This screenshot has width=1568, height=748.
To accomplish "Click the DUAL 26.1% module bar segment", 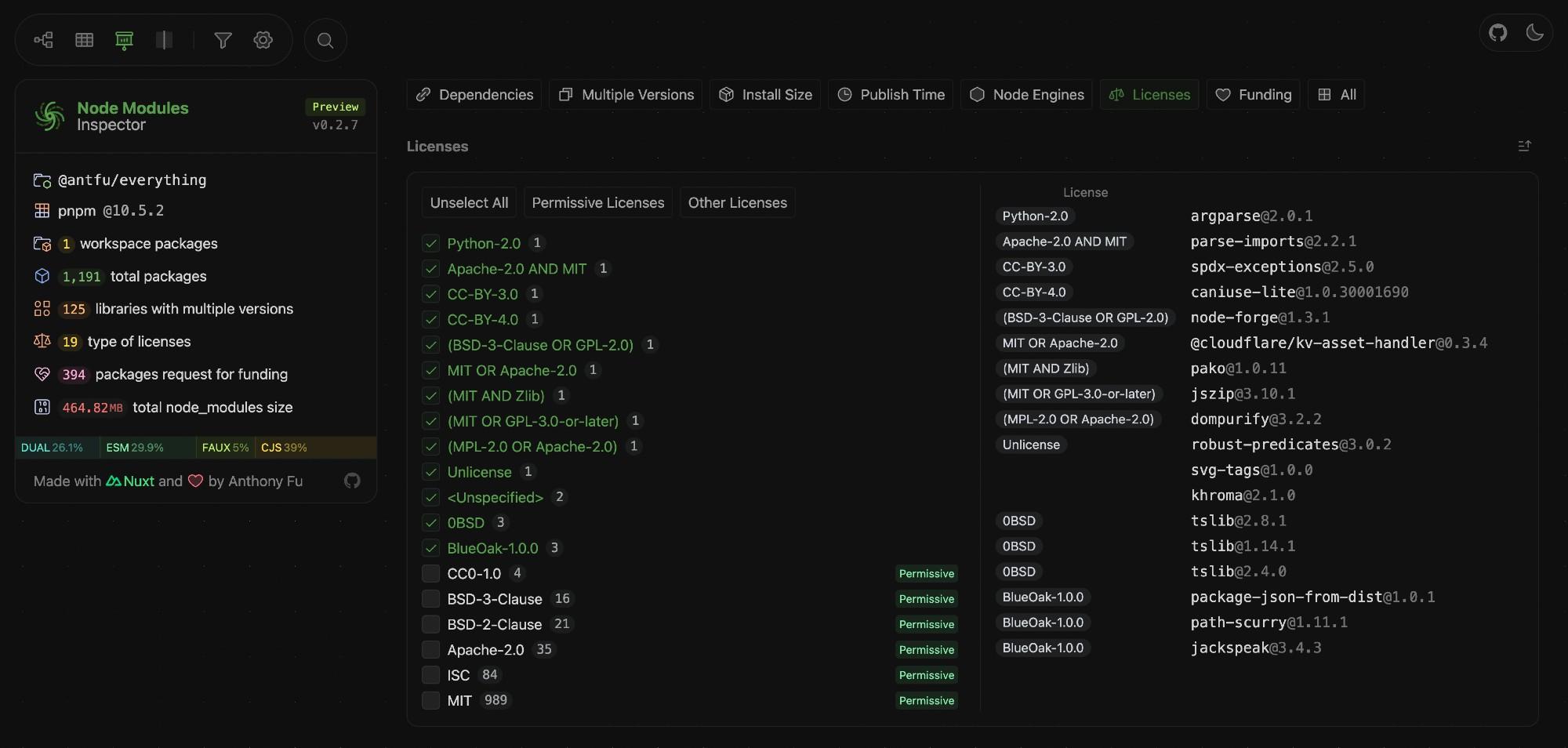I will [x=58, y=448].
